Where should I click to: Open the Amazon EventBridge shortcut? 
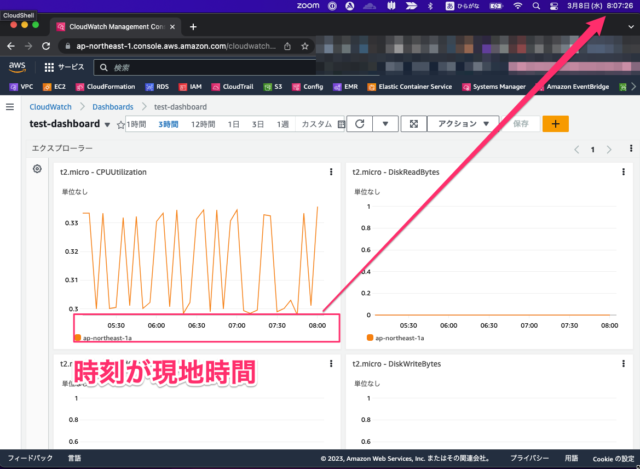point(573,87)
